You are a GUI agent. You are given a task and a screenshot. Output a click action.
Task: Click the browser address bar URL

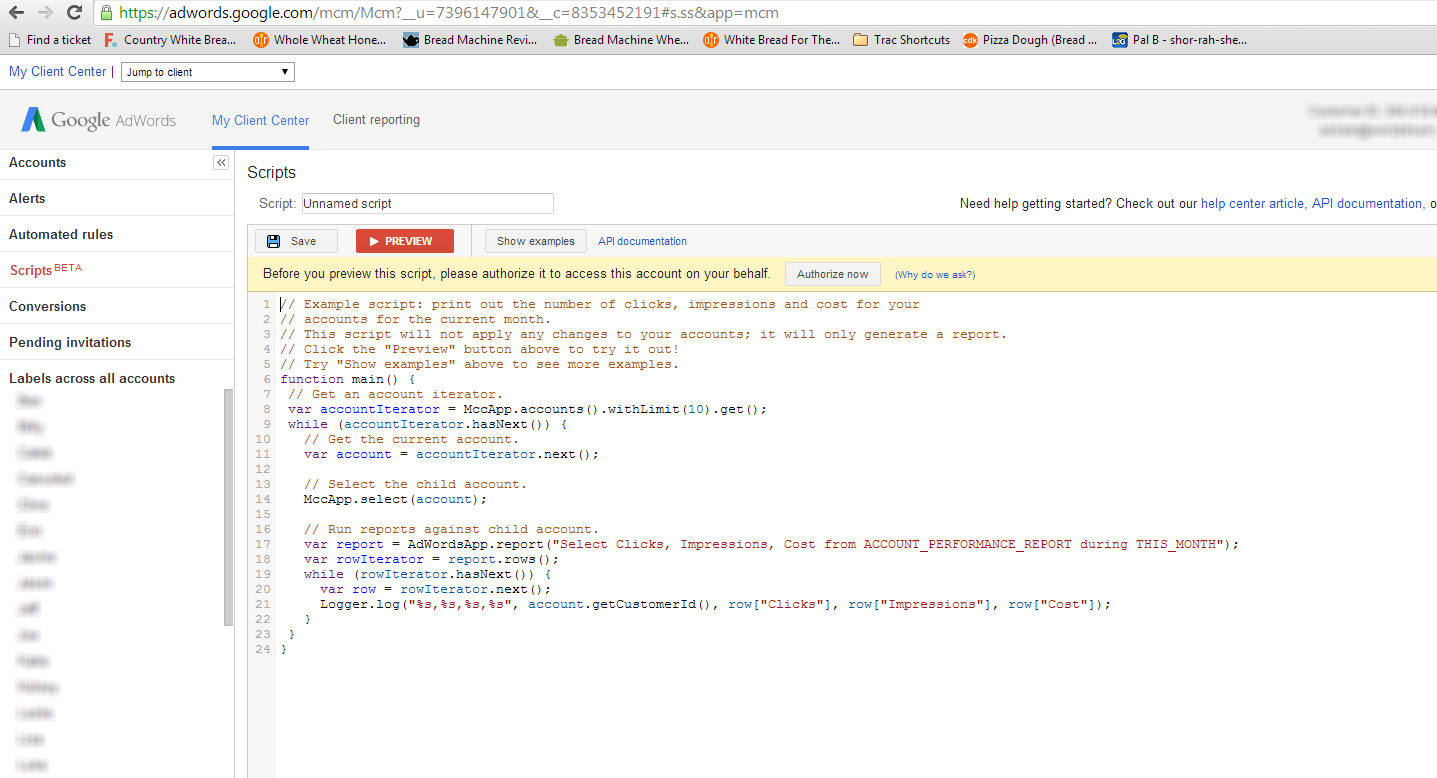[448, 13]
